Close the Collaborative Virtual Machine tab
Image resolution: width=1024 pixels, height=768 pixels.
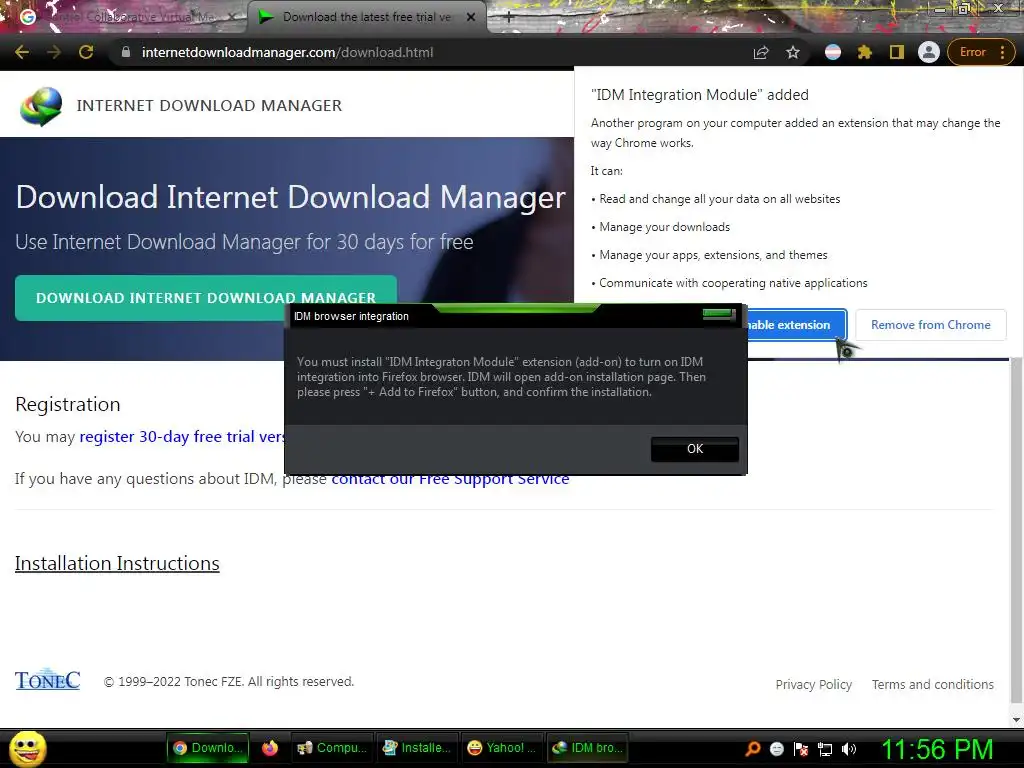(x=232, y=18)
